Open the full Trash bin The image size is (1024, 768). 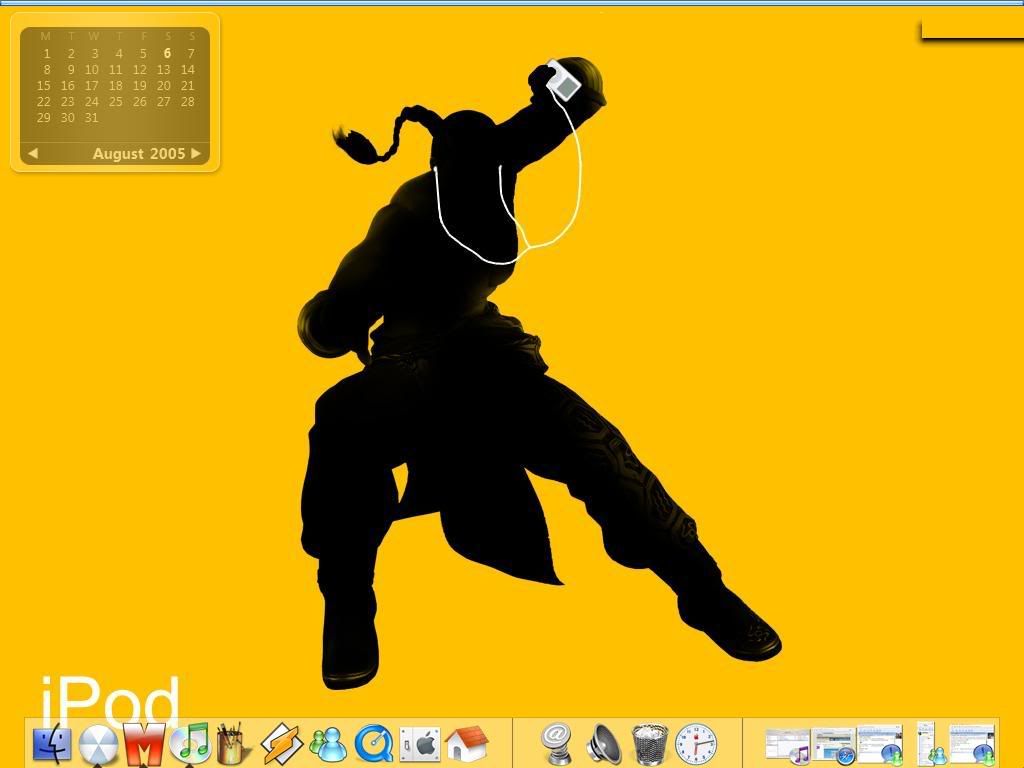tap(650, 744)
